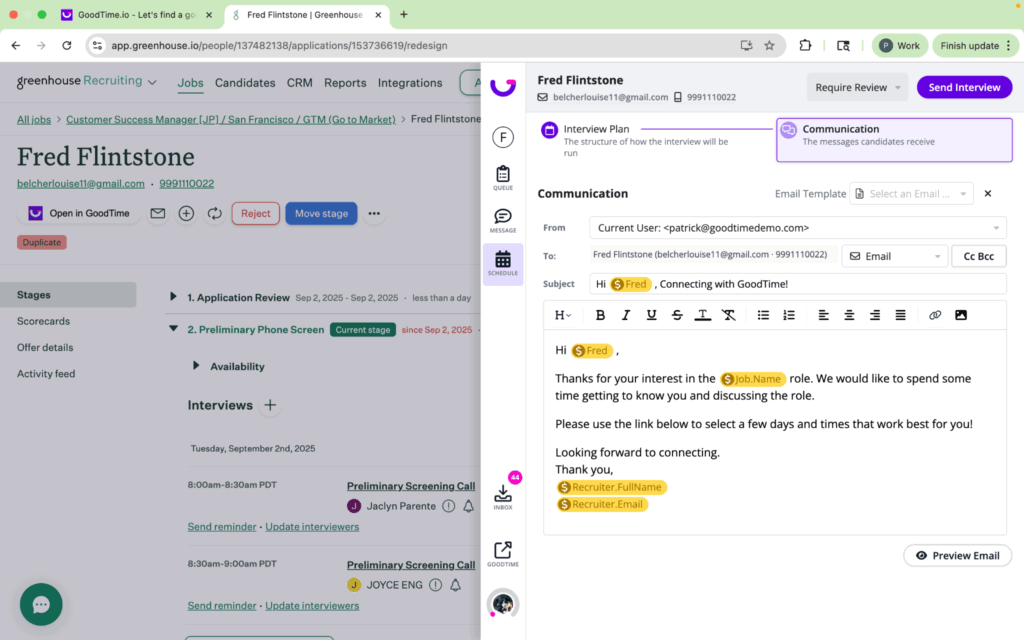Toggle italic formatting in email editor
1024x640 pixels.
pyautogui.click(x=626, y=315)
